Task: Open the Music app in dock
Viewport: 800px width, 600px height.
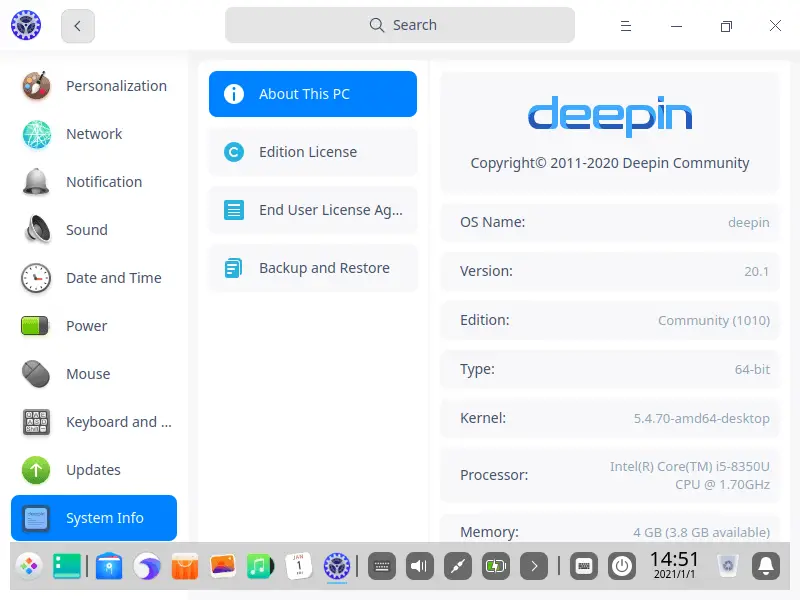Action: pos(260,566)
